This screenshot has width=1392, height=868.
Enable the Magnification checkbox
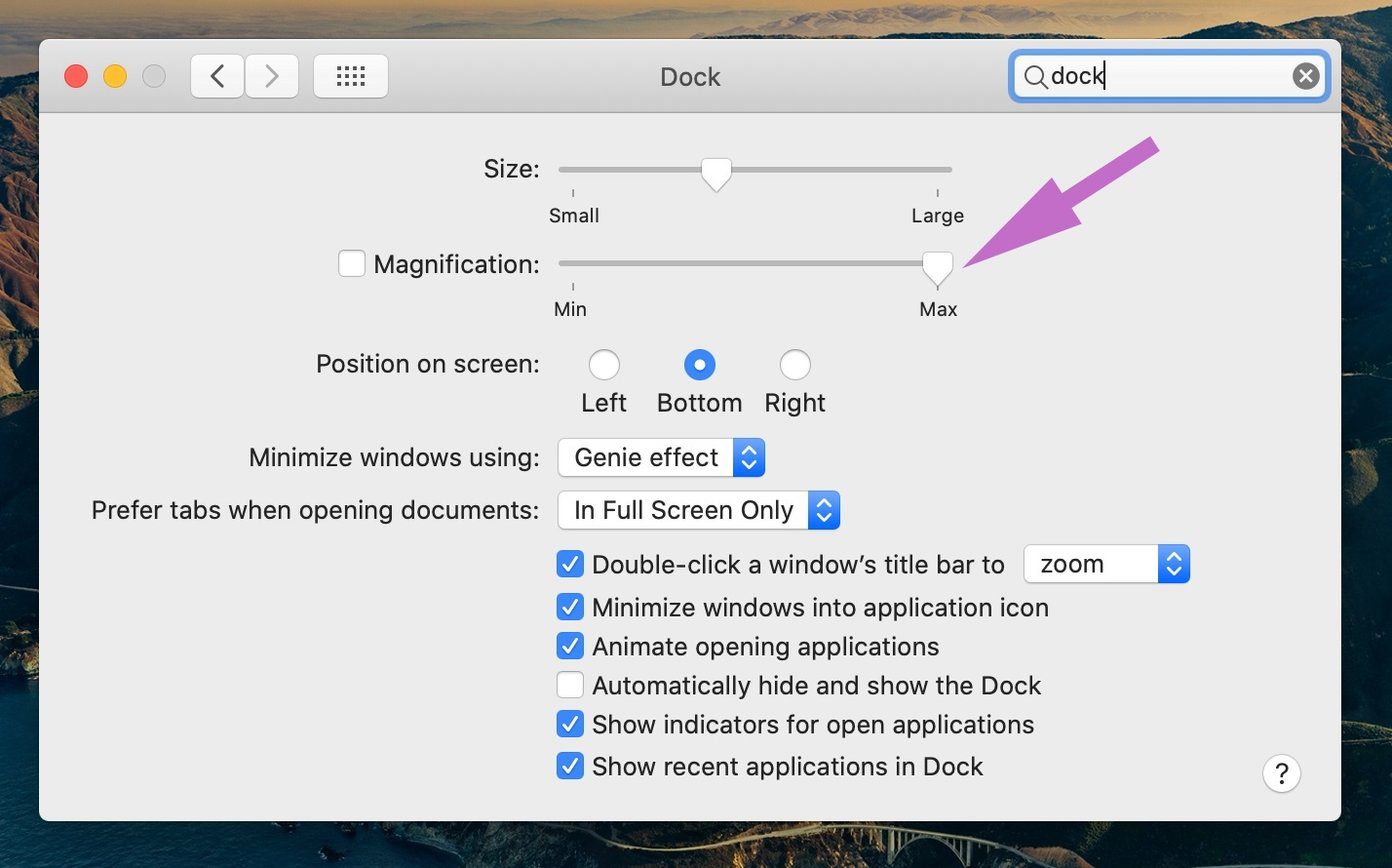coord(351,263)
